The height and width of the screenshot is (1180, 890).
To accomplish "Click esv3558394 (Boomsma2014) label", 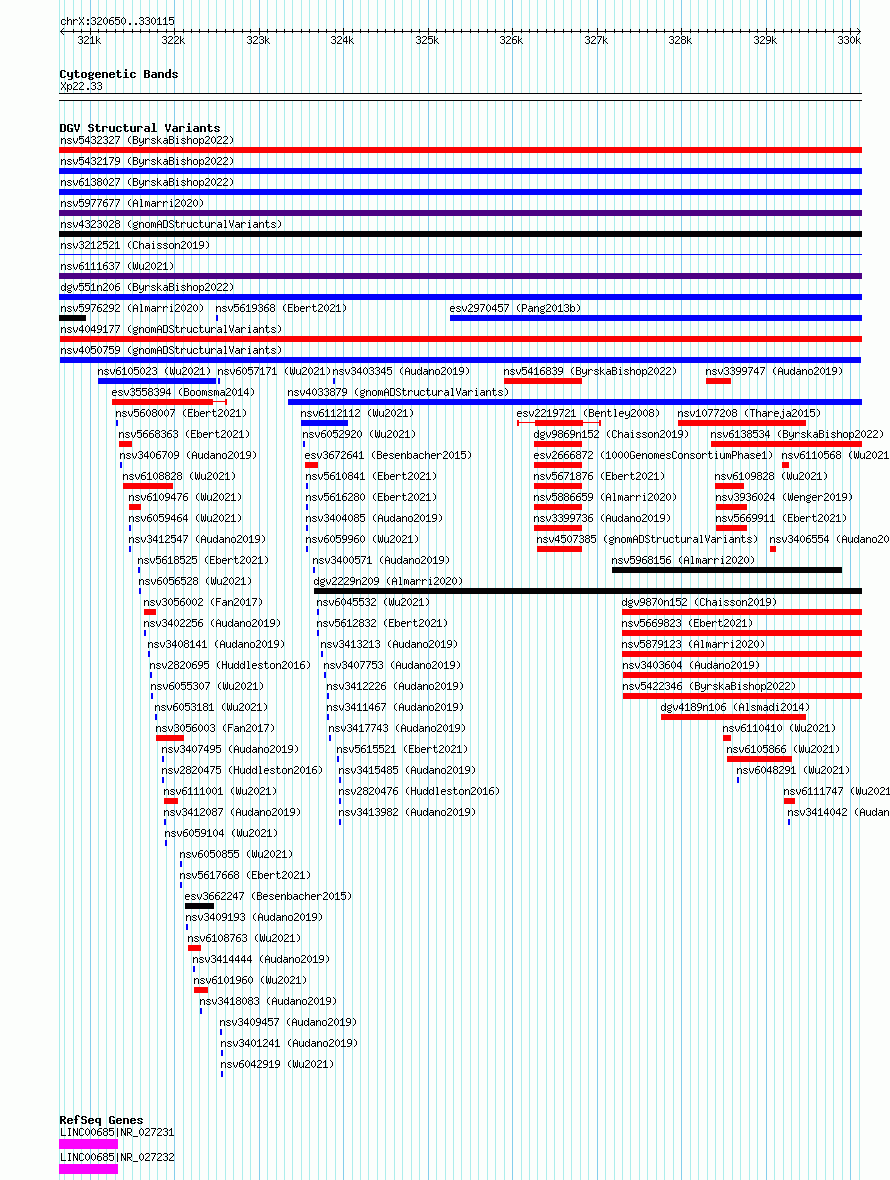I will [x=183, y=393].
